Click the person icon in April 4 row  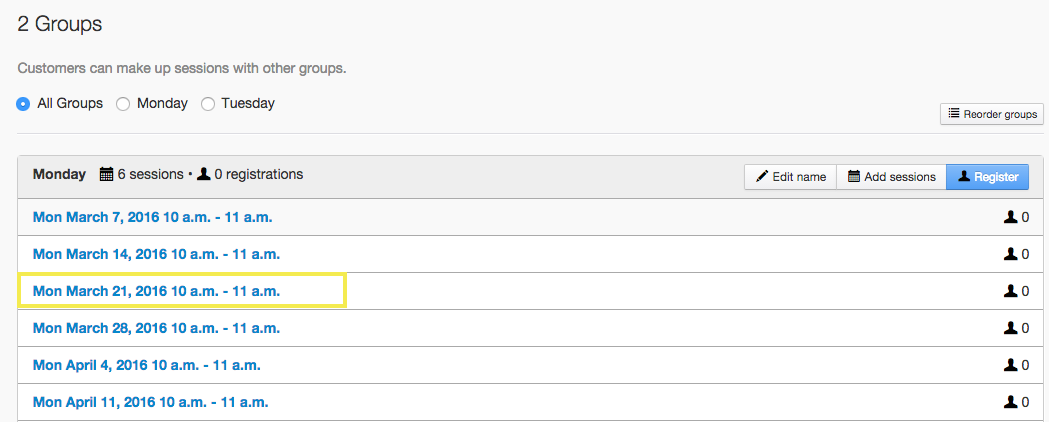[x=1010, y=365]
